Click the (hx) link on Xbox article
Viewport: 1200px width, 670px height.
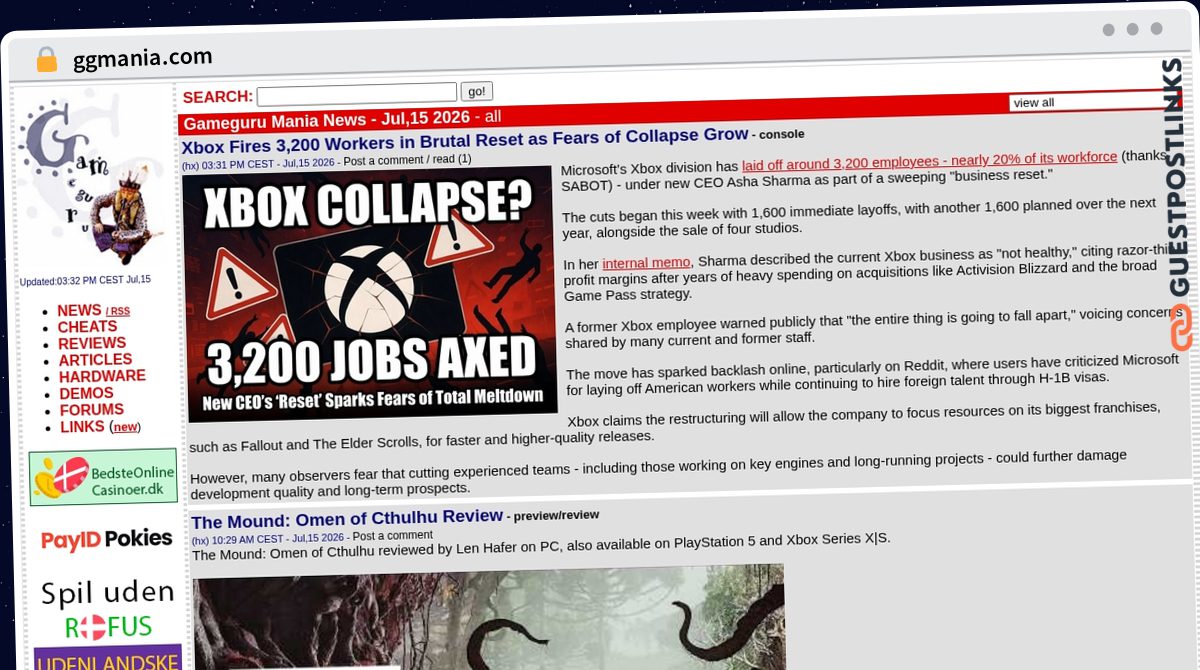point(190,166)
